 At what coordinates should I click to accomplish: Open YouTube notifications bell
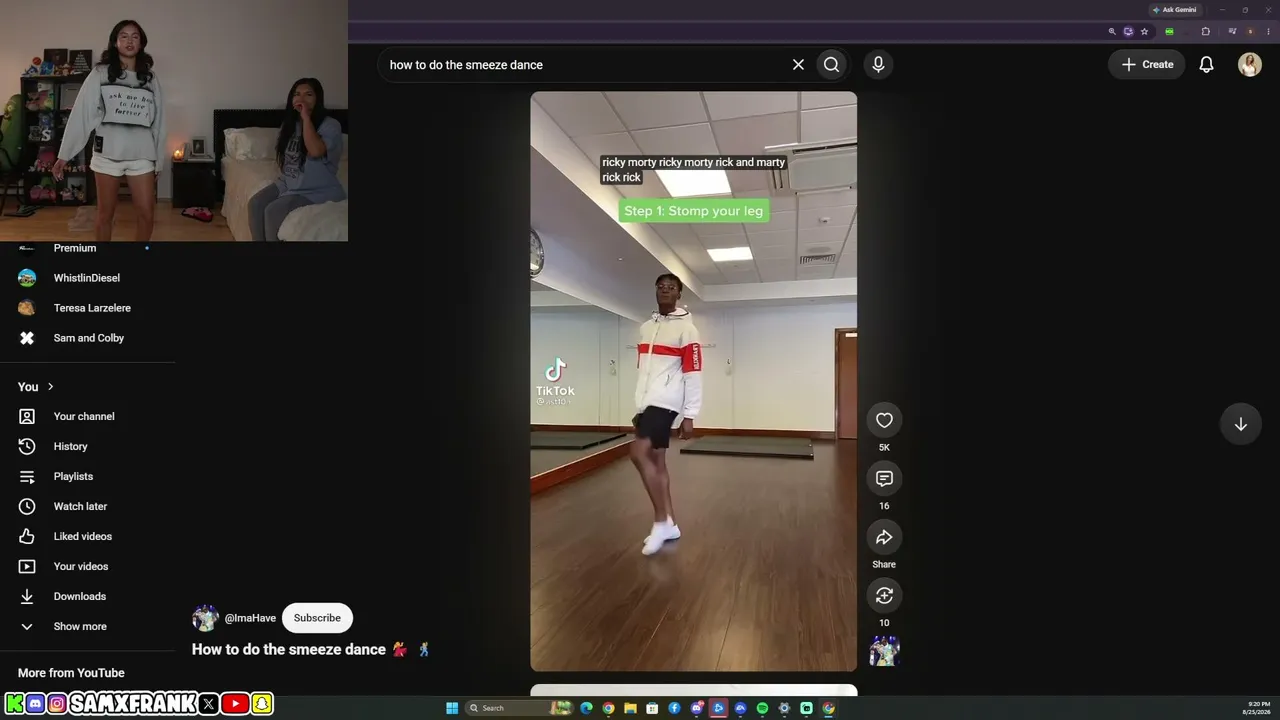[1207, 65]
